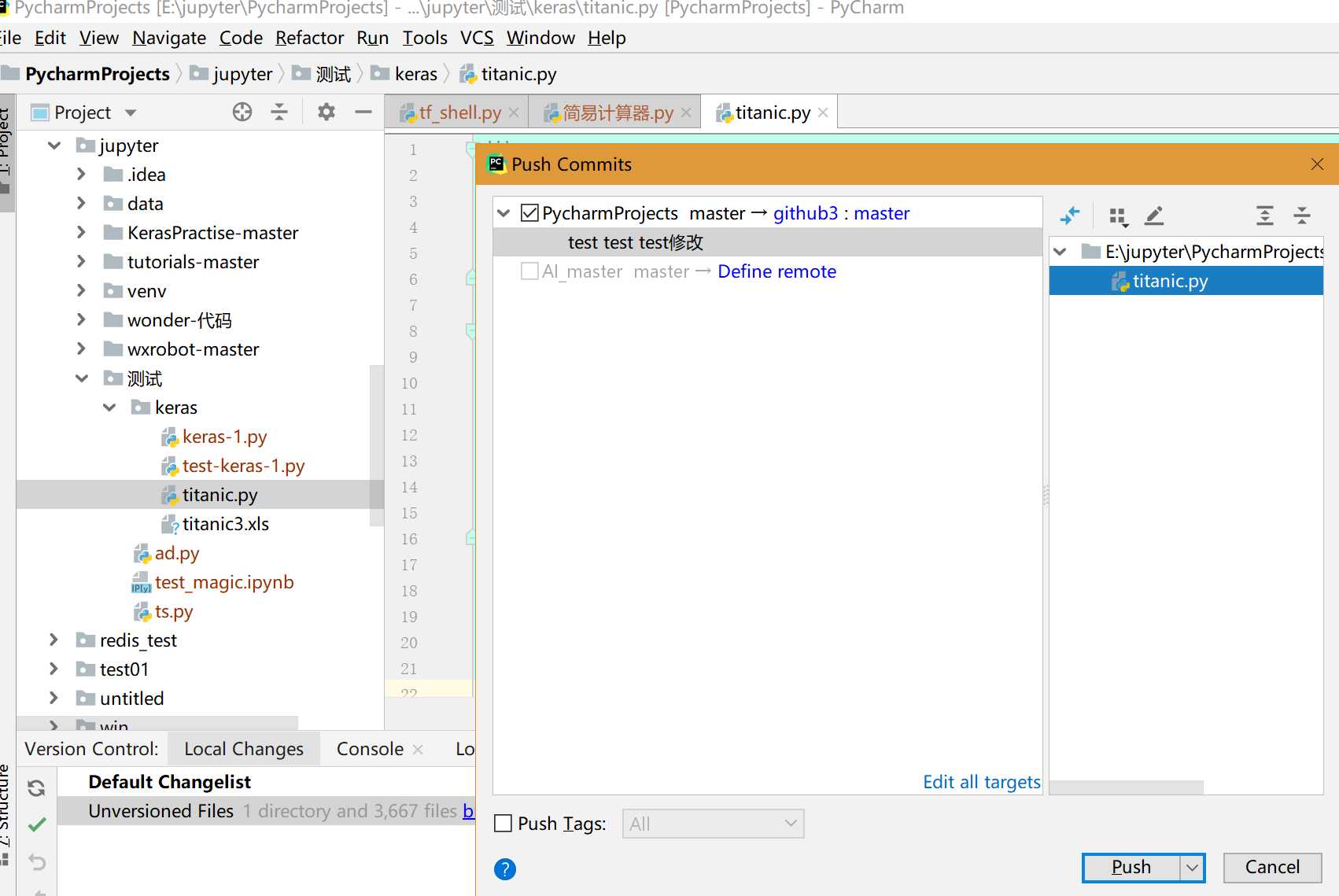Switch to the Local Changes tab
This screenshot has width=1339, height=896.
[244, 749]
